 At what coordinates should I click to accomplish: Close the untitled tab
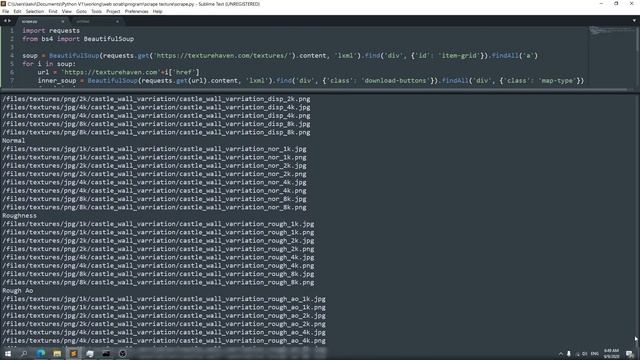pos(117,21)
